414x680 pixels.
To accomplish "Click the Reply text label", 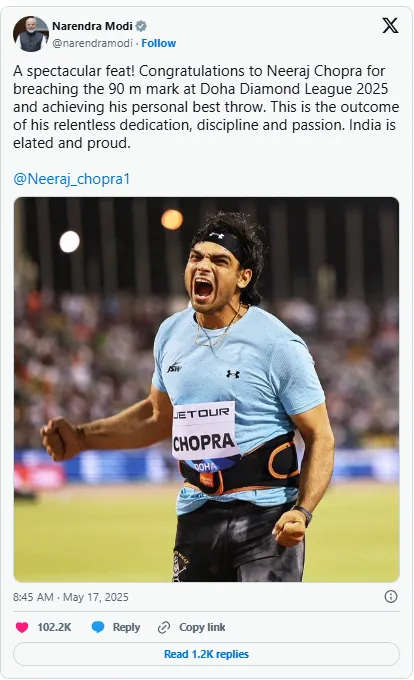I will (x=126, y=627).
